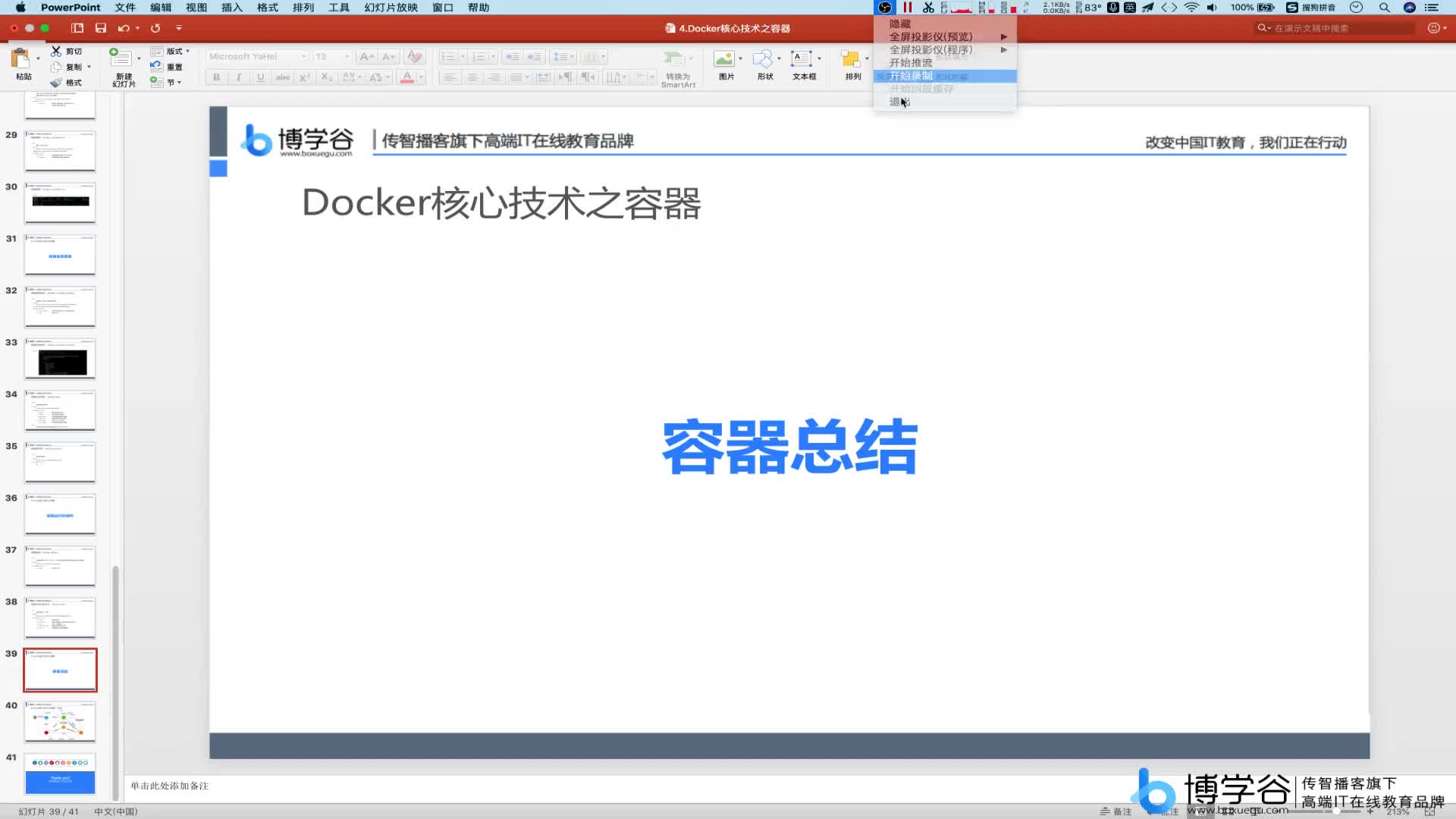This screenshot has height=819, width=1456.
Task: Click the OBS icon in the menu bar
Action: point(884,8)
